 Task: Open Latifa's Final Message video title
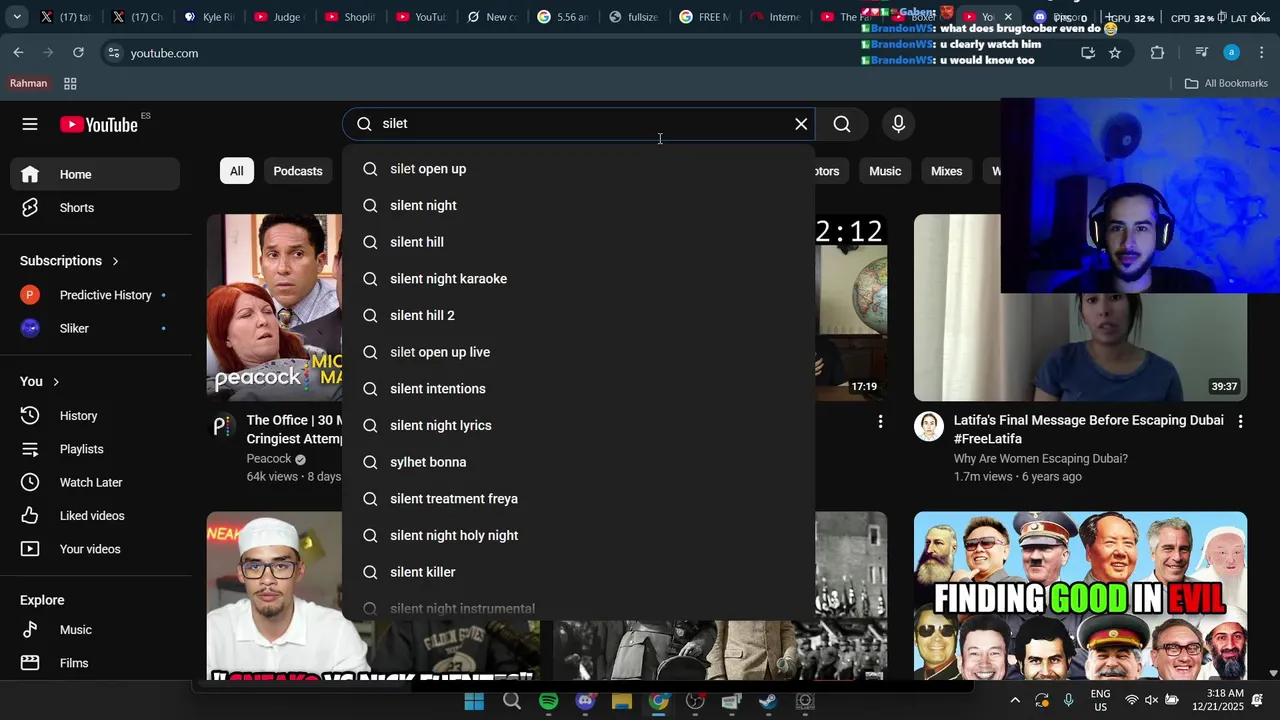(1088, 430)
